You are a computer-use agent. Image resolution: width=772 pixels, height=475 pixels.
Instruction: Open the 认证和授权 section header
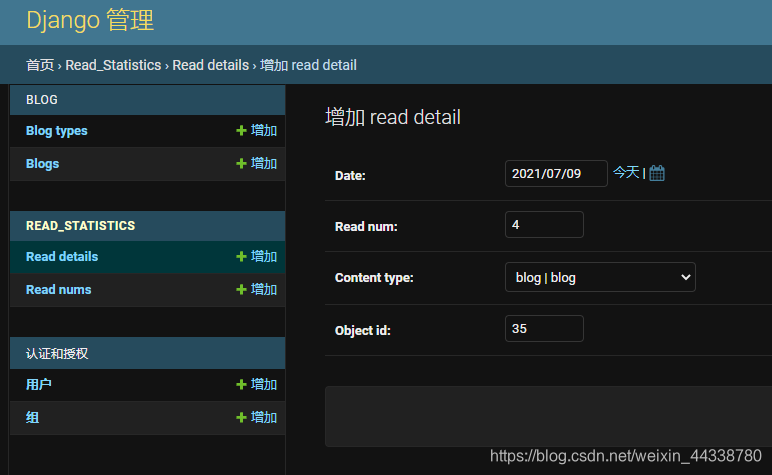click(x=57, y=353)
